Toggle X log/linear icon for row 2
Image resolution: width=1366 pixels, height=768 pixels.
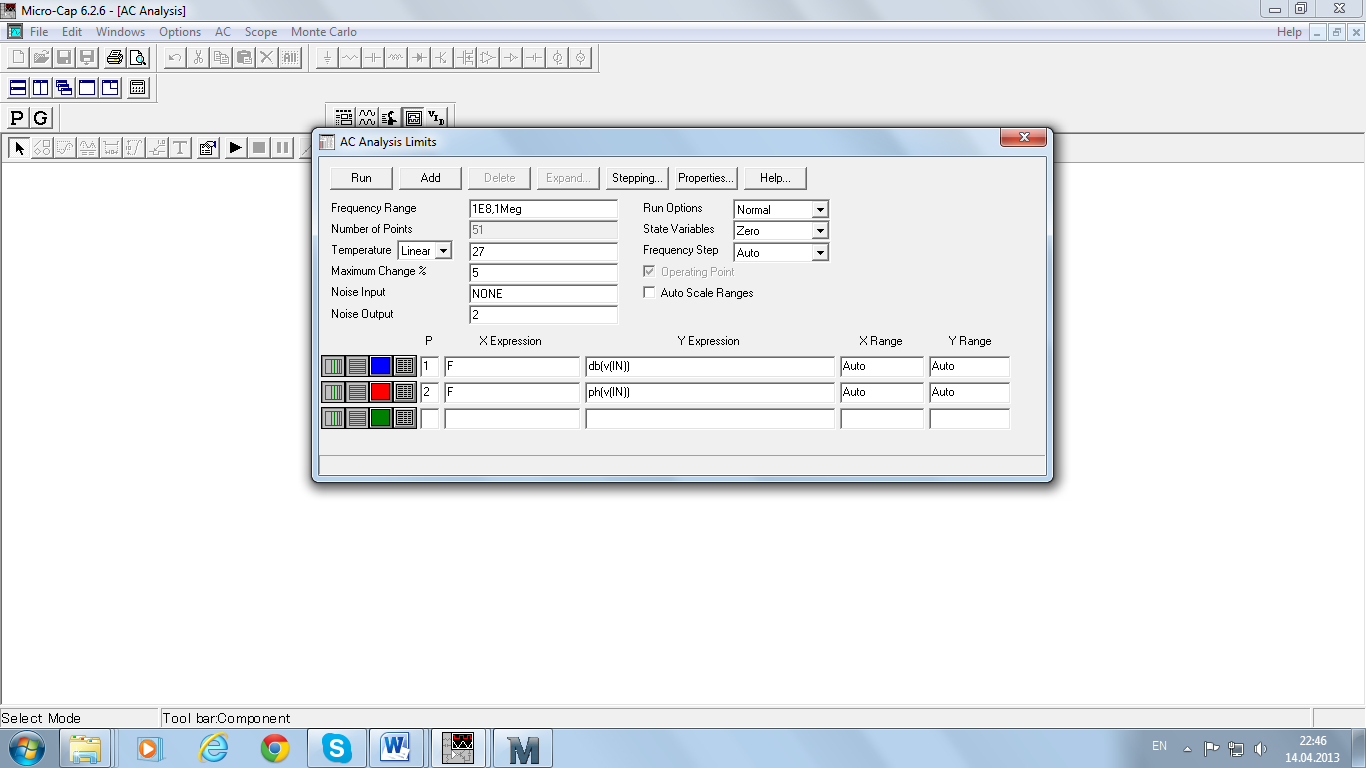pos(333,392)
